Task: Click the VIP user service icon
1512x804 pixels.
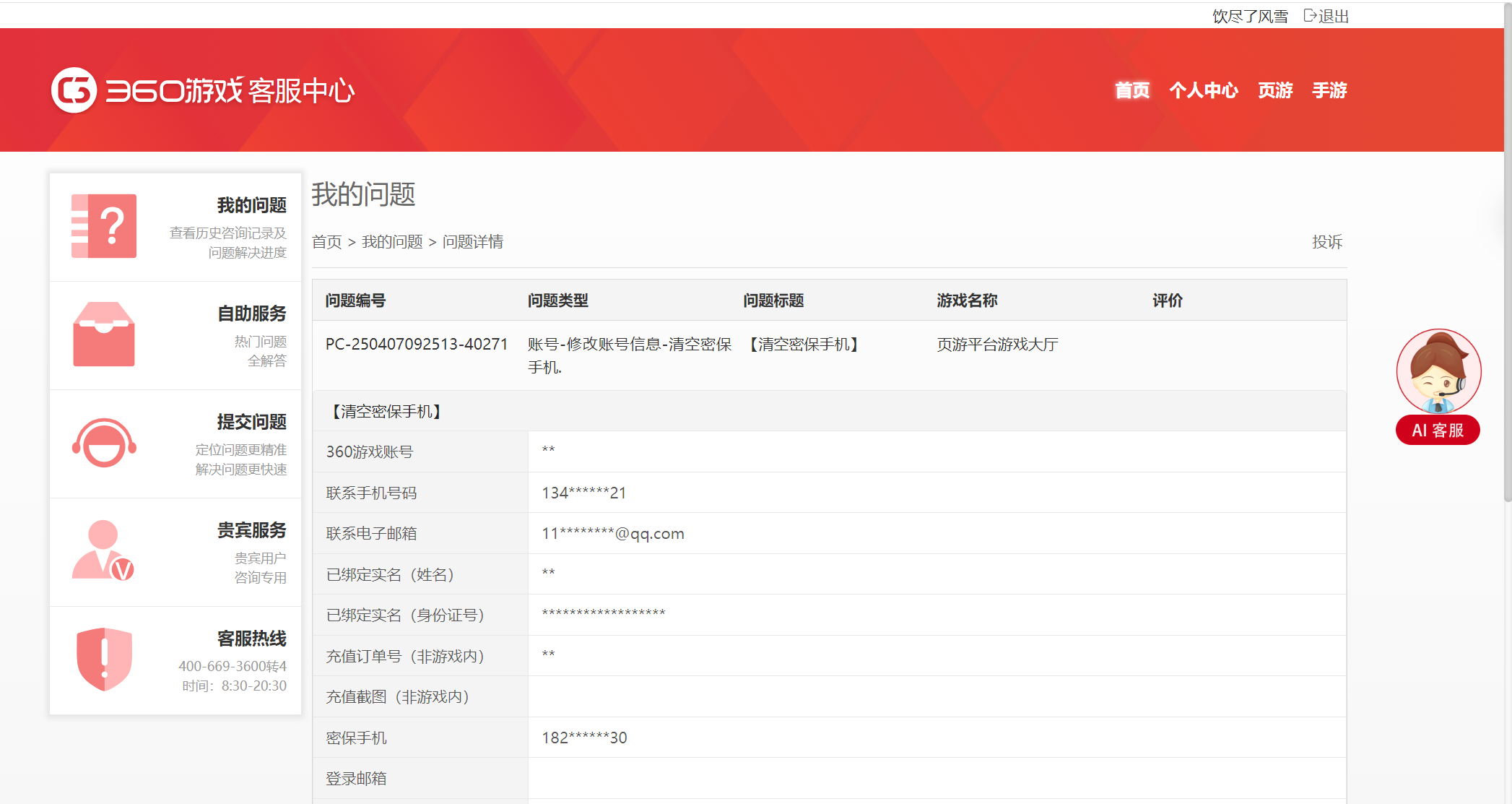Action: coord(104,551)
